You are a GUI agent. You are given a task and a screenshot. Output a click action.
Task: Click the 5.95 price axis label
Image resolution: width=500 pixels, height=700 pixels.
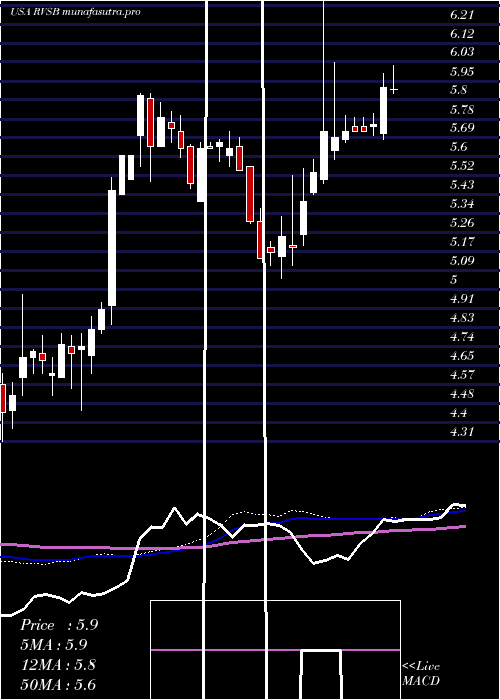point(462,72)
